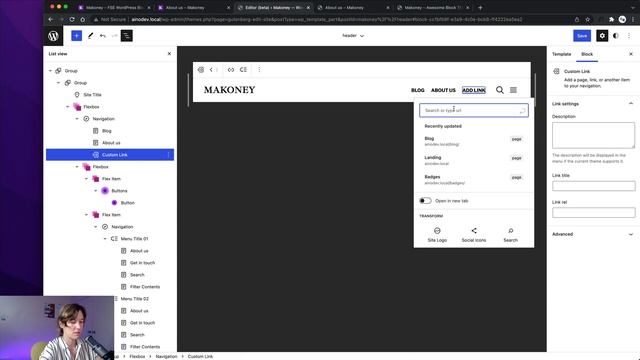Open the global styles half-circle icon
Image resolution: width=640 pixels, height=360 pixels.
616,36
